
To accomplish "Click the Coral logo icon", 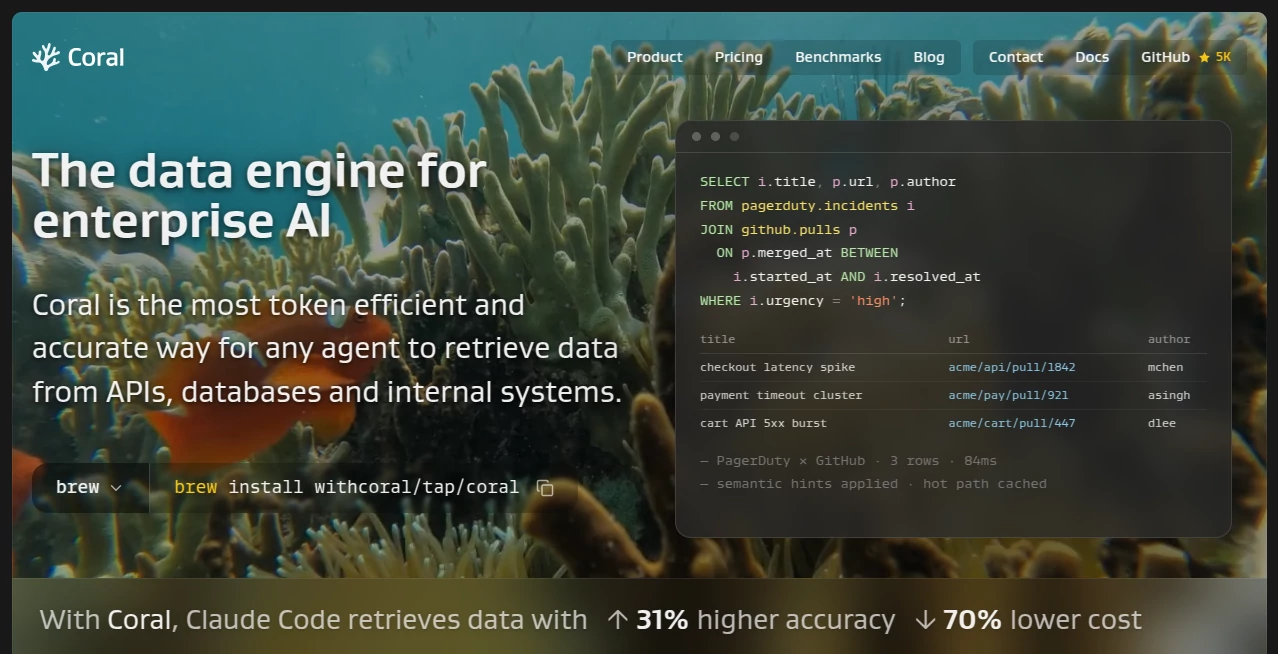I will coord(46,57).
